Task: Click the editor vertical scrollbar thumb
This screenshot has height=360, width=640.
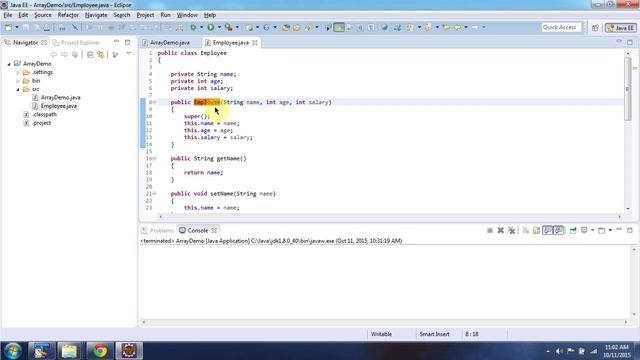Action: pos(627,89)
